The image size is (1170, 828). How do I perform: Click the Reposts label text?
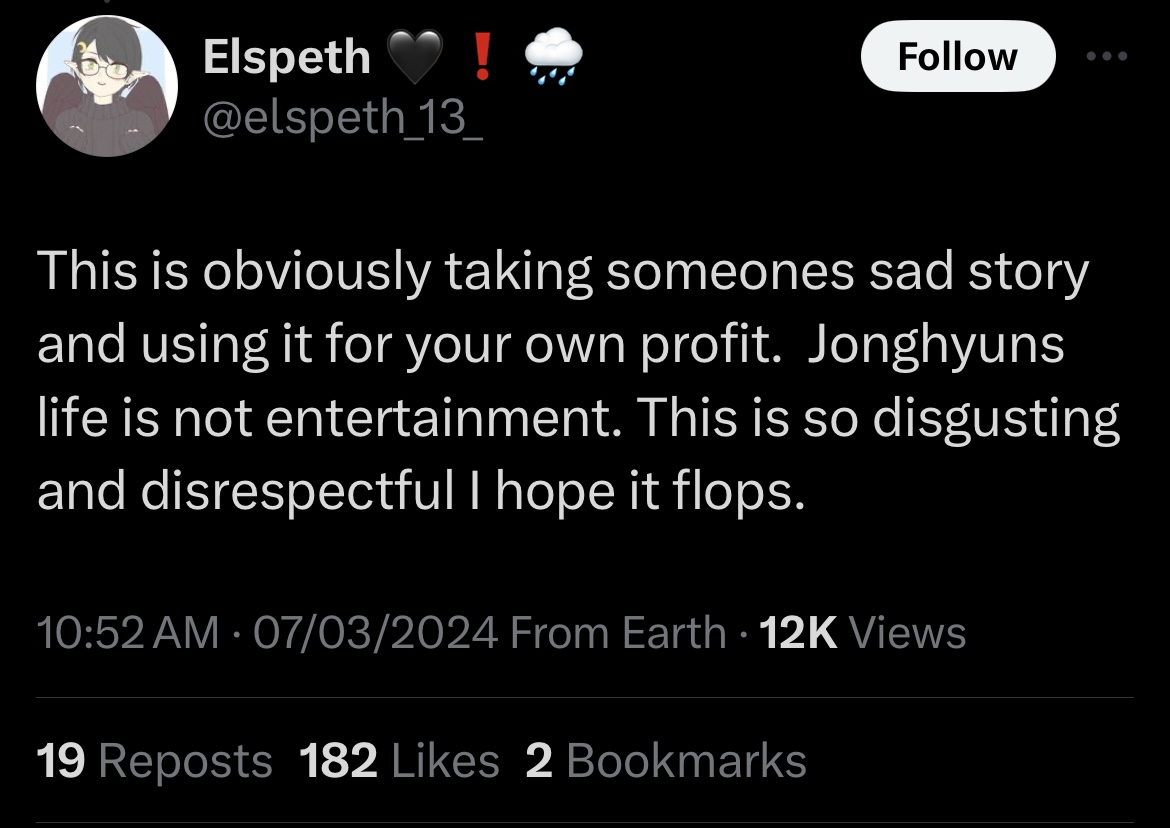click(185, 762)
